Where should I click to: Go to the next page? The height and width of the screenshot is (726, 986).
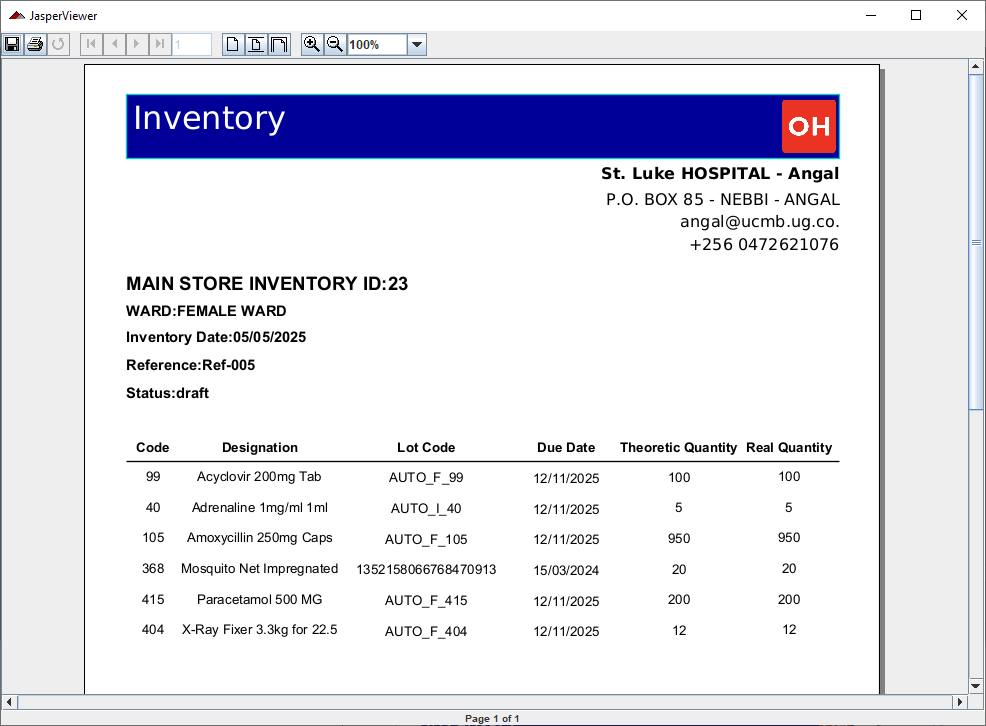point(137,43)
